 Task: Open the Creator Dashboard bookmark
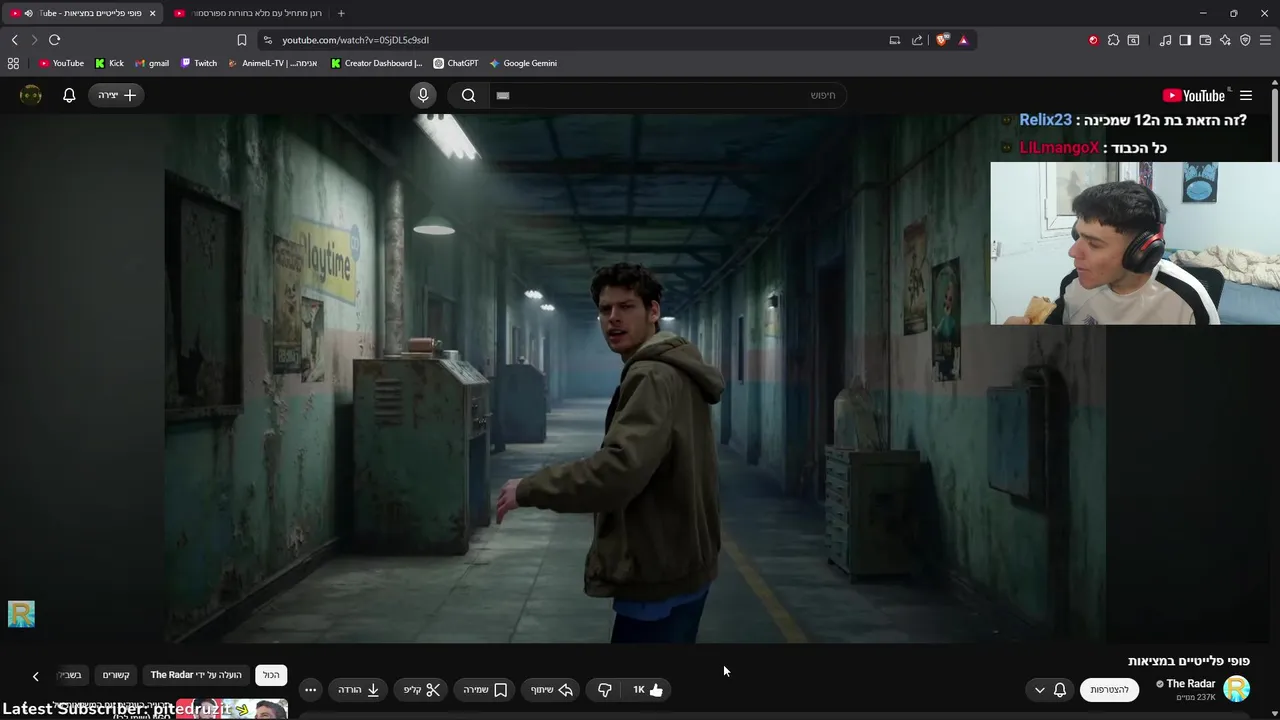click(376, 63)
